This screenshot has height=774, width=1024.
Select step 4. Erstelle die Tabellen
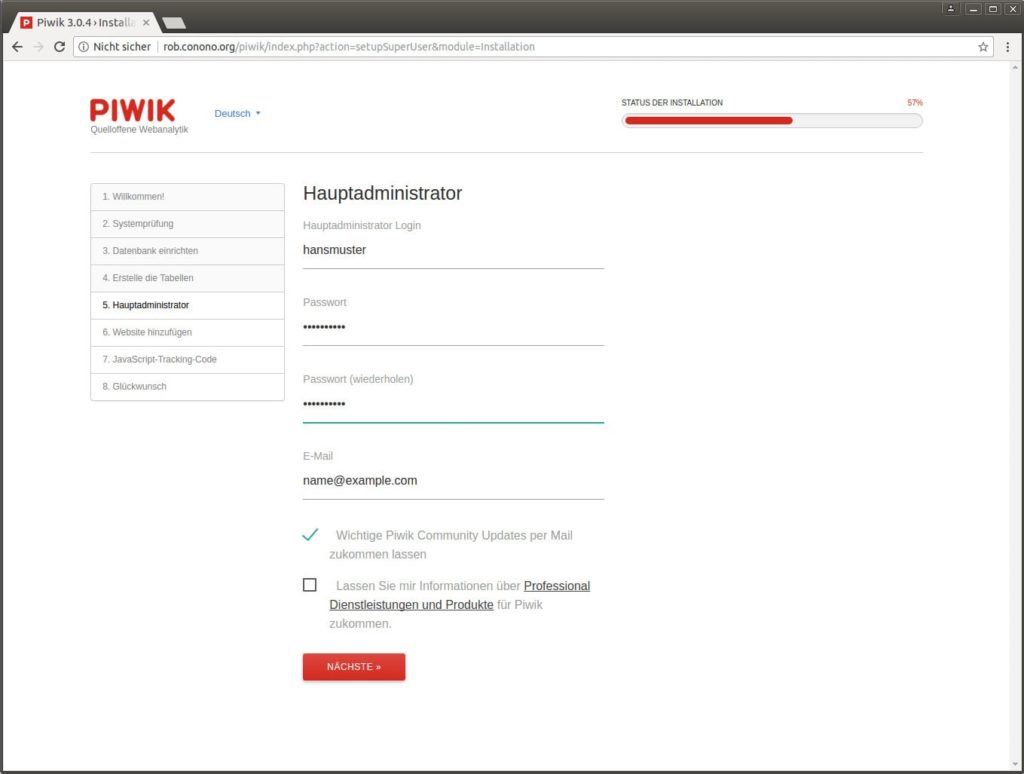pos(187,278)
